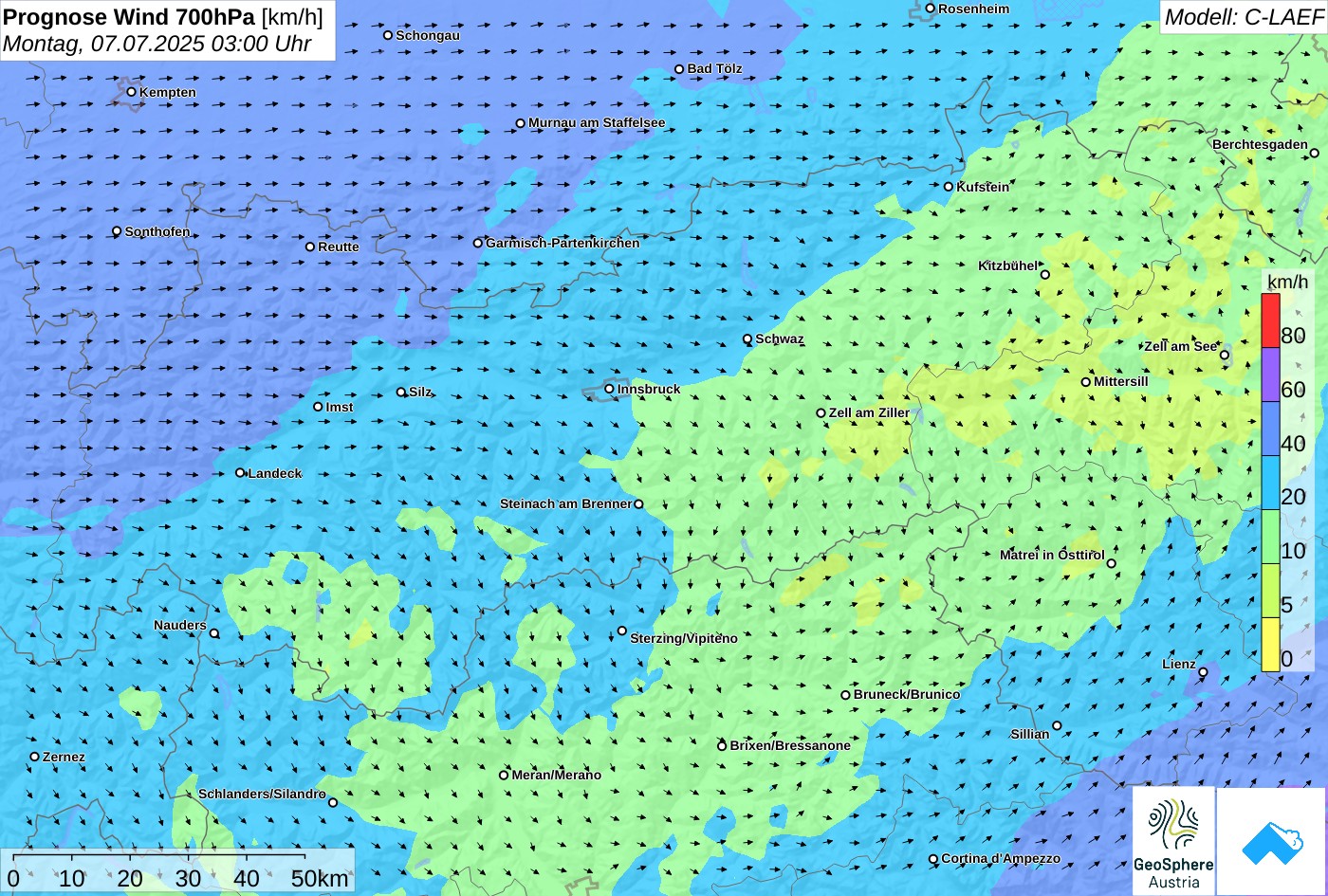Click the blue cloud arrow logo
Screen dimensions: 1328x896
pos(1272,841)
